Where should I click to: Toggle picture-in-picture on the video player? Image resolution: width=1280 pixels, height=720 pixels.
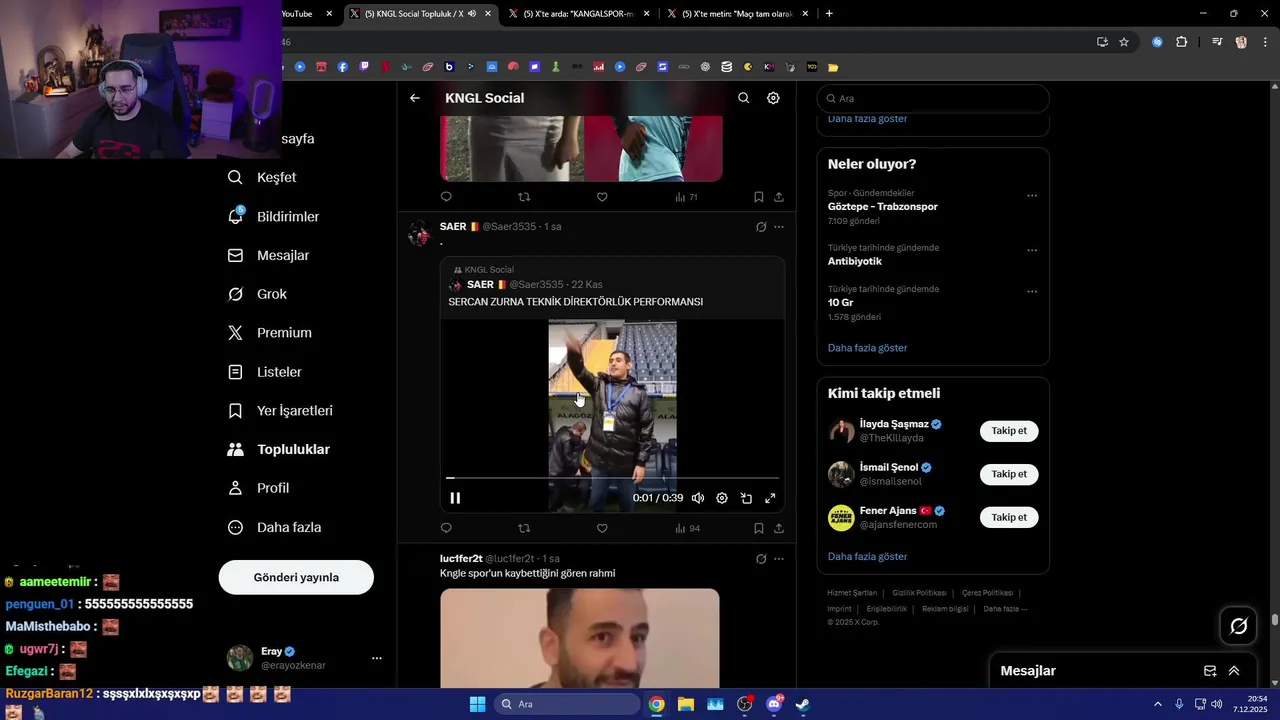coord(746,498)
